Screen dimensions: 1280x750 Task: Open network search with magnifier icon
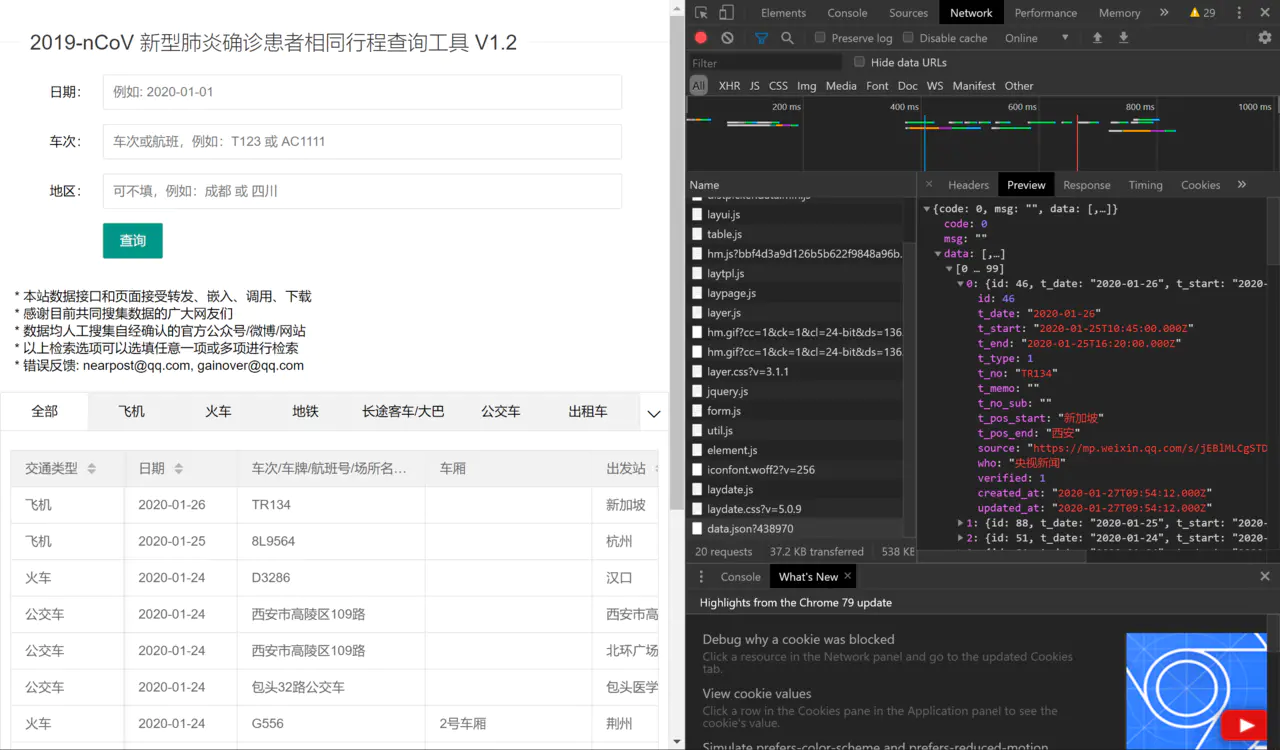point(787,38)
